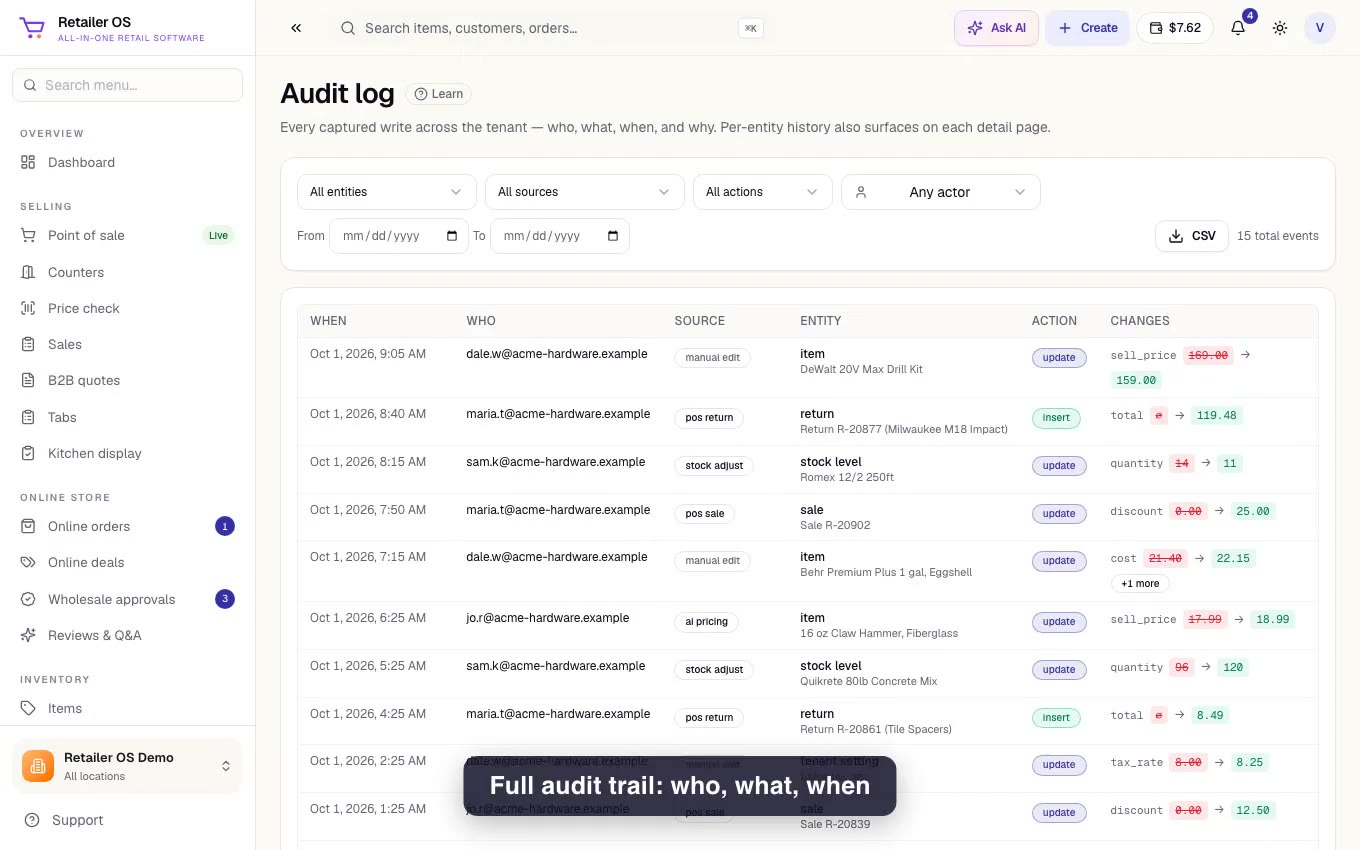Open the All sources dropdown

[x=584, y=192]
